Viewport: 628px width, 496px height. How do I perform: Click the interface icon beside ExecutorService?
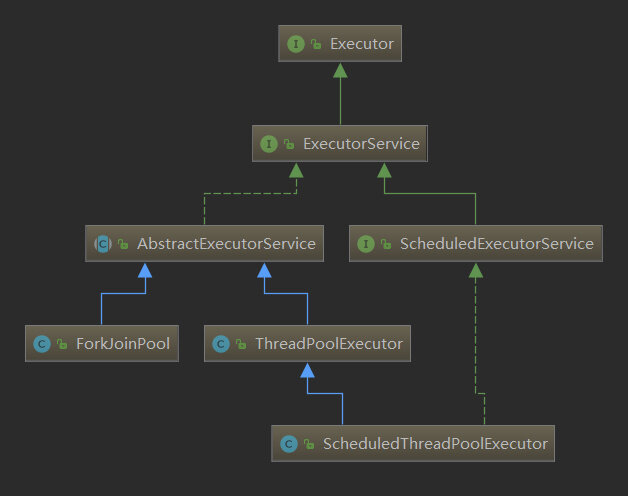click(269, 144)
